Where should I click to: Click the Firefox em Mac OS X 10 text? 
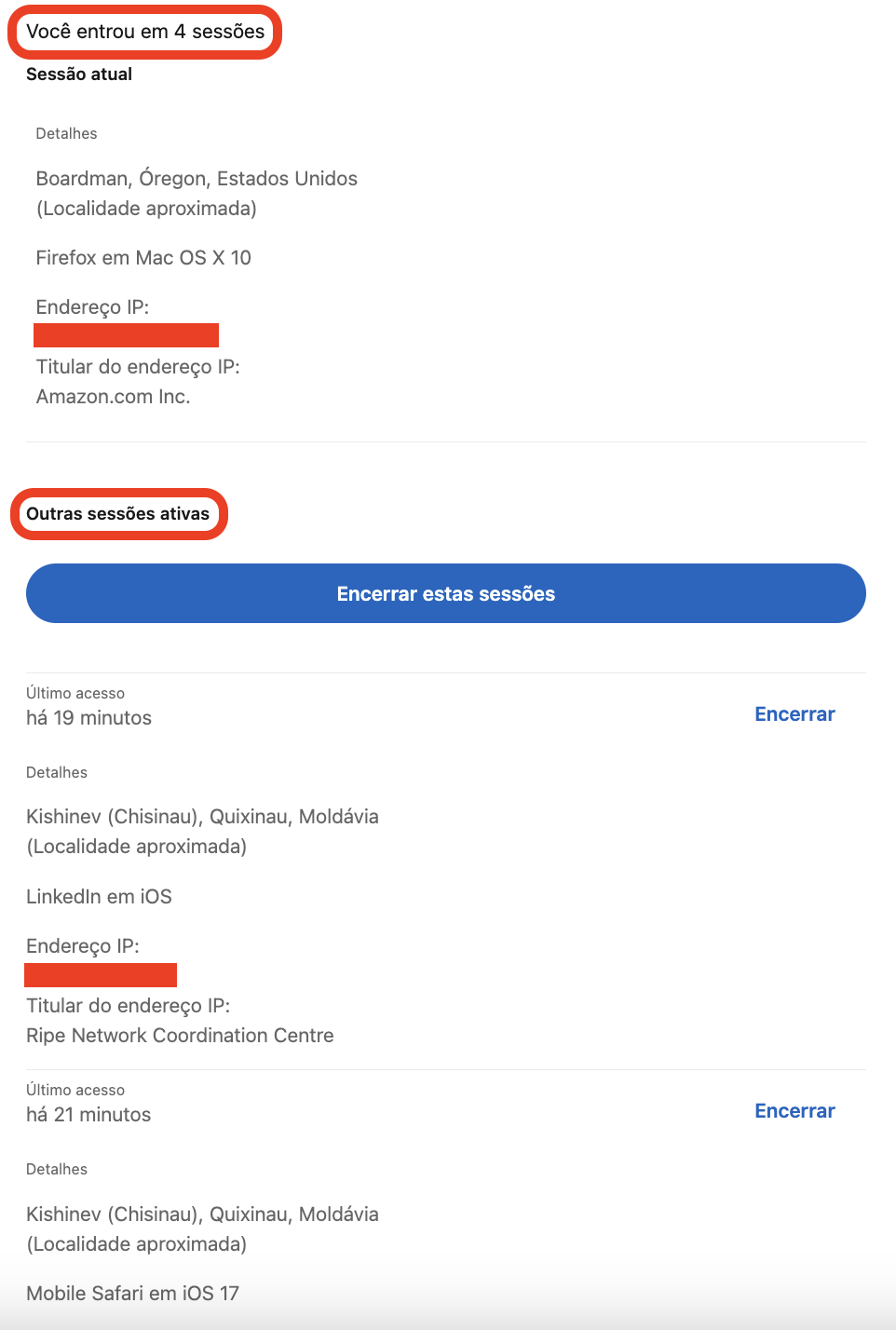143,258
